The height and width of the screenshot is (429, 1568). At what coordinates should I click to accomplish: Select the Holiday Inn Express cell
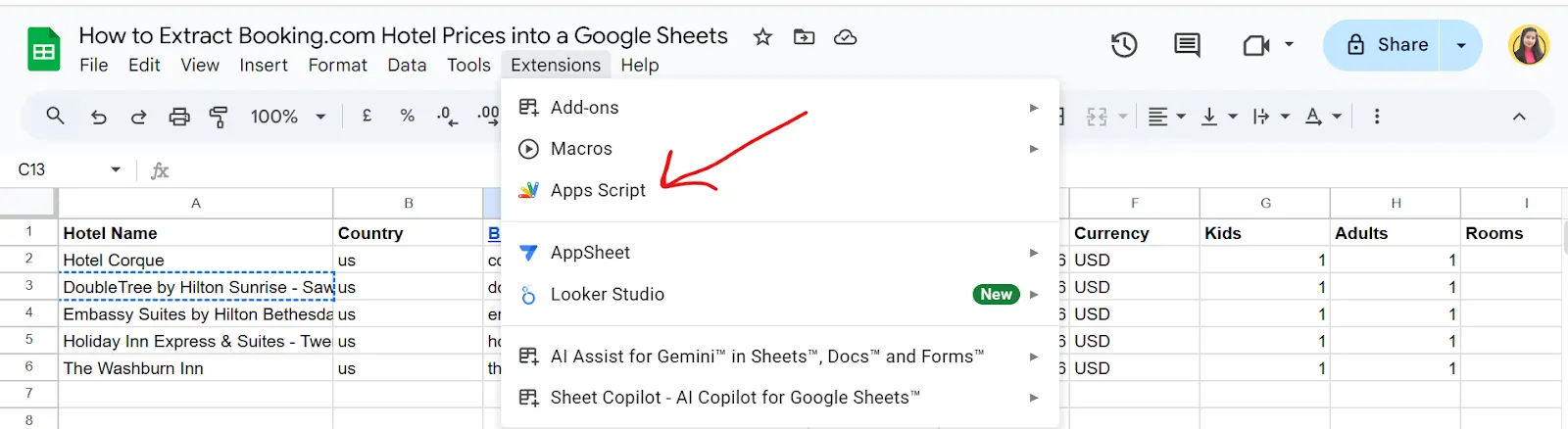coord(196,341)
